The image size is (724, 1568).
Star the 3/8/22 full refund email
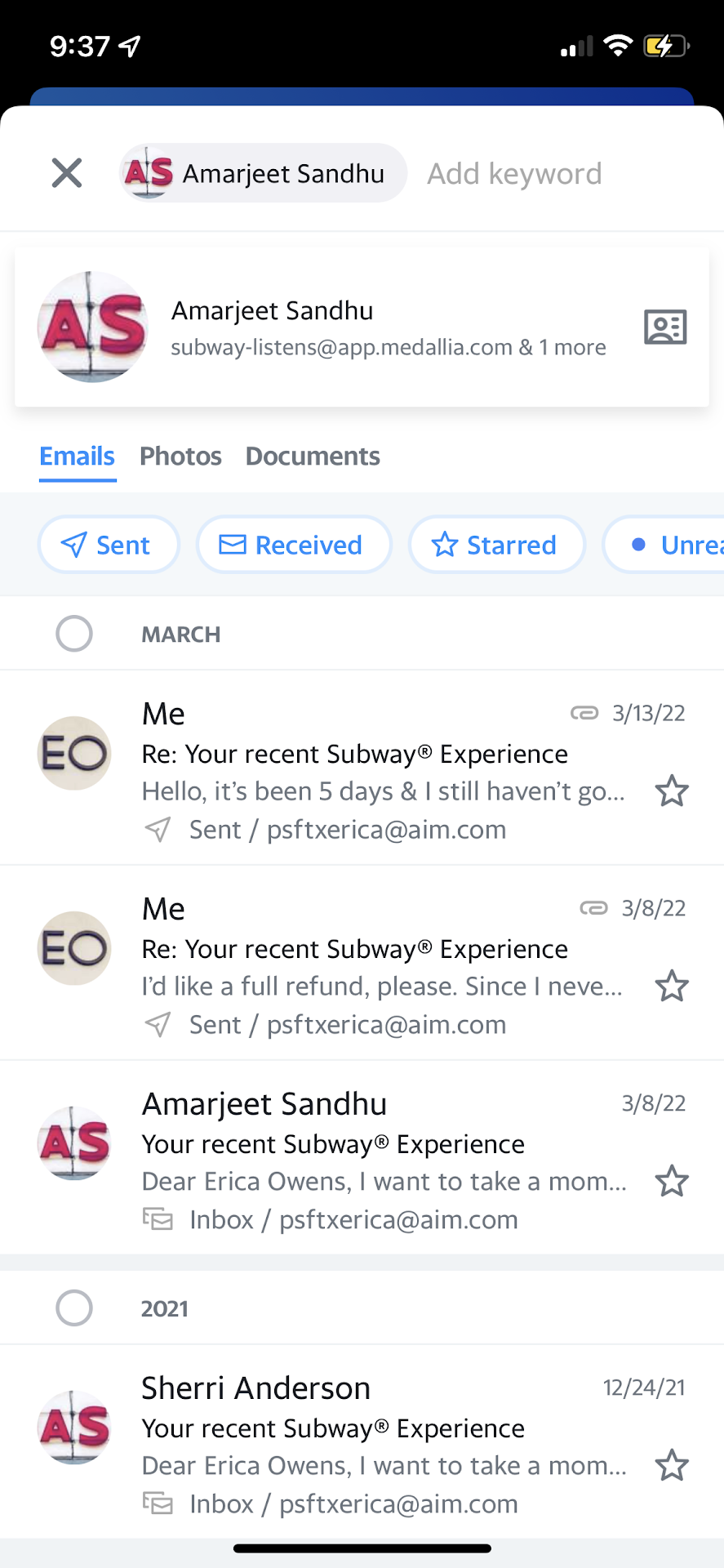click(x=672, y=987)
